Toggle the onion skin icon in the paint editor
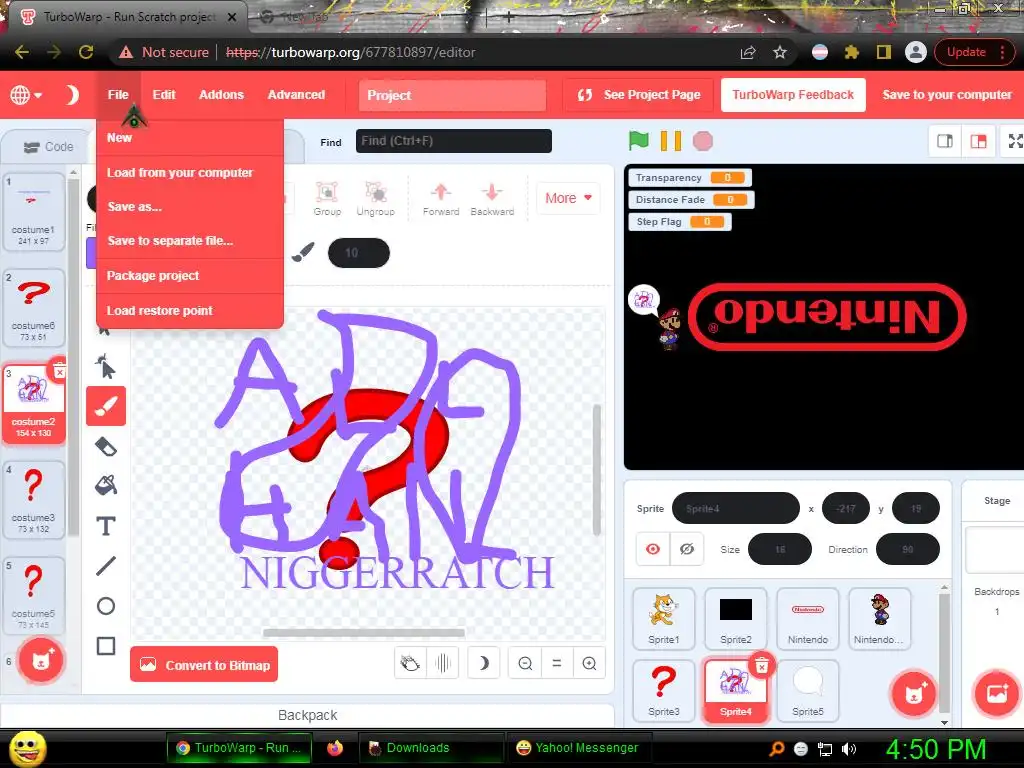This screenshot has height=768, width=1024. pyautogui.click(x=410, y=664)
